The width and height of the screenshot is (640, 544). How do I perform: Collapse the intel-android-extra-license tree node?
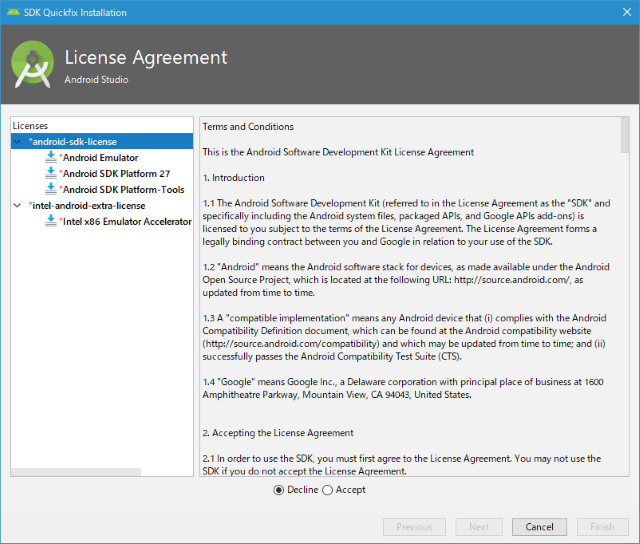point(18,205)
